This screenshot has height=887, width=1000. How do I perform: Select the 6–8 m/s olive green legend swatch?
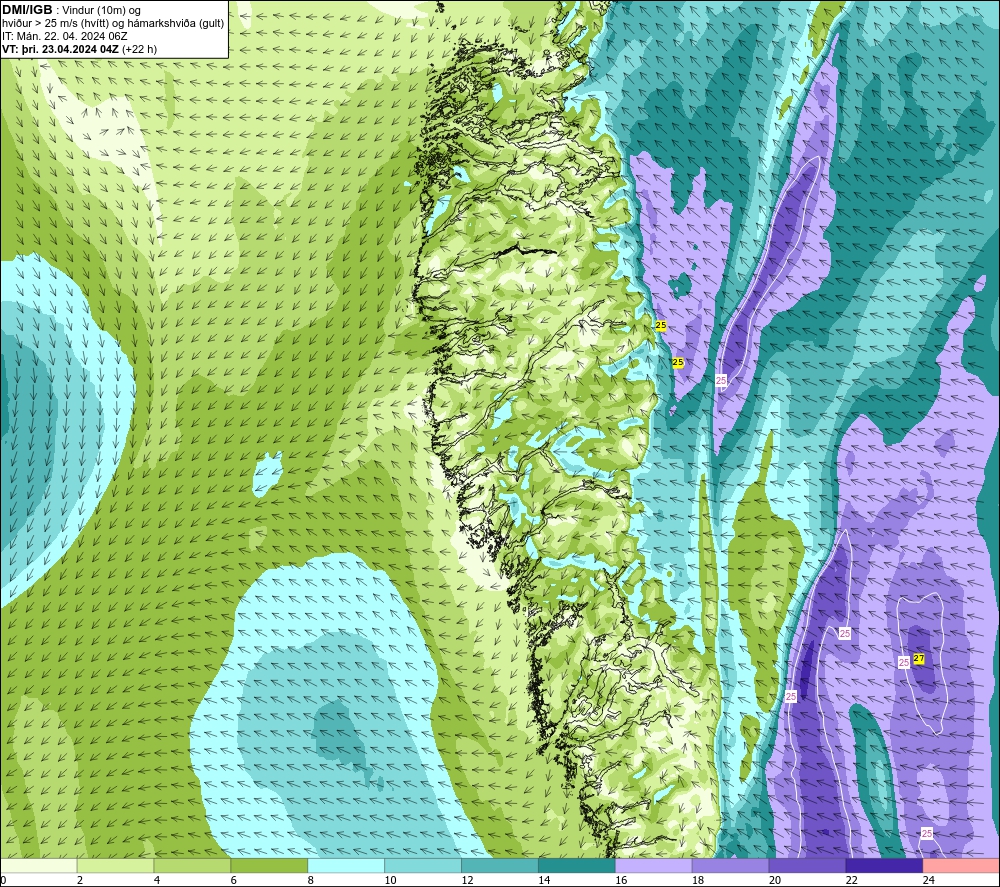[269, 865]
